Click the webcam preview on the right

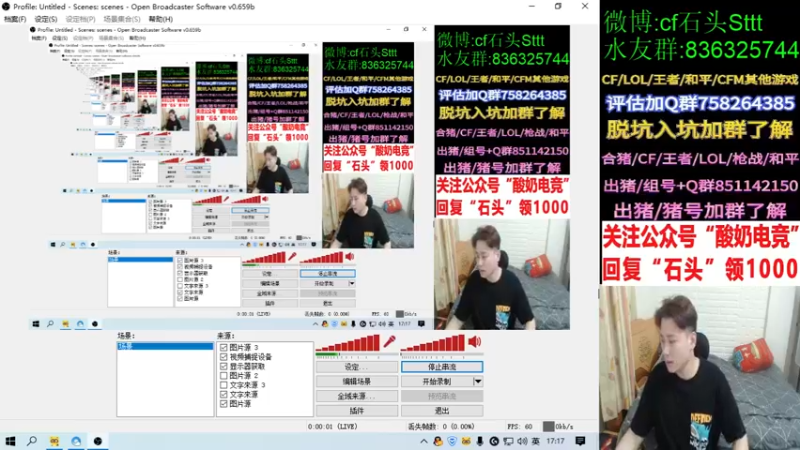[x=700, y=368]
